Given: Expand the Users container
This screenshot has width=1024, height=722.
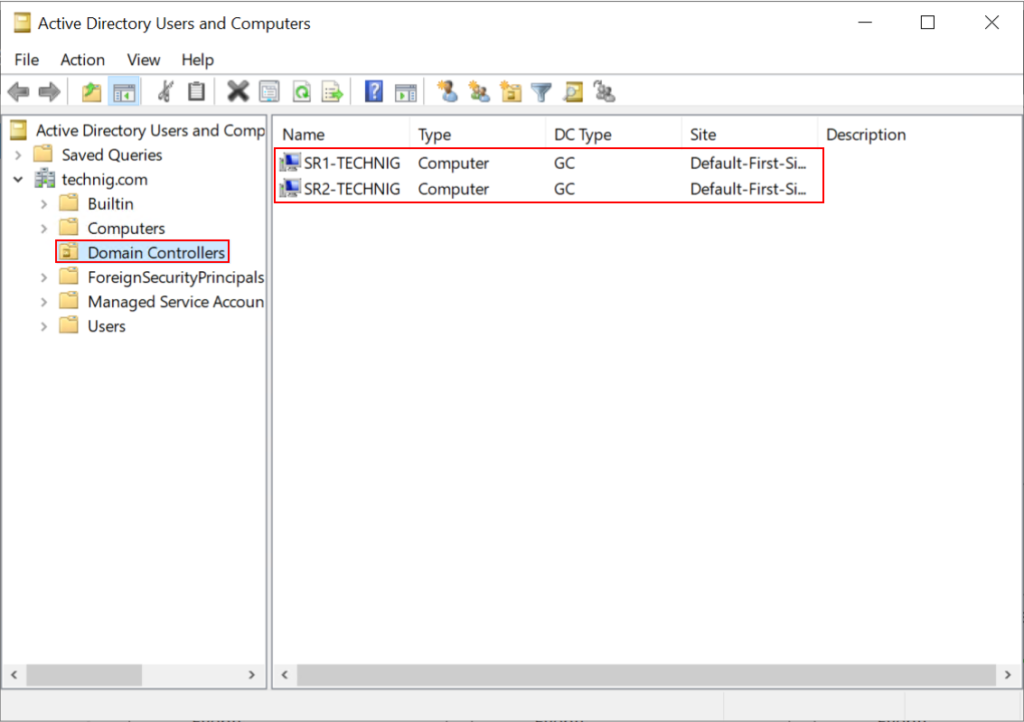Looking at the screenshot, I should click(x=44, y=326).
